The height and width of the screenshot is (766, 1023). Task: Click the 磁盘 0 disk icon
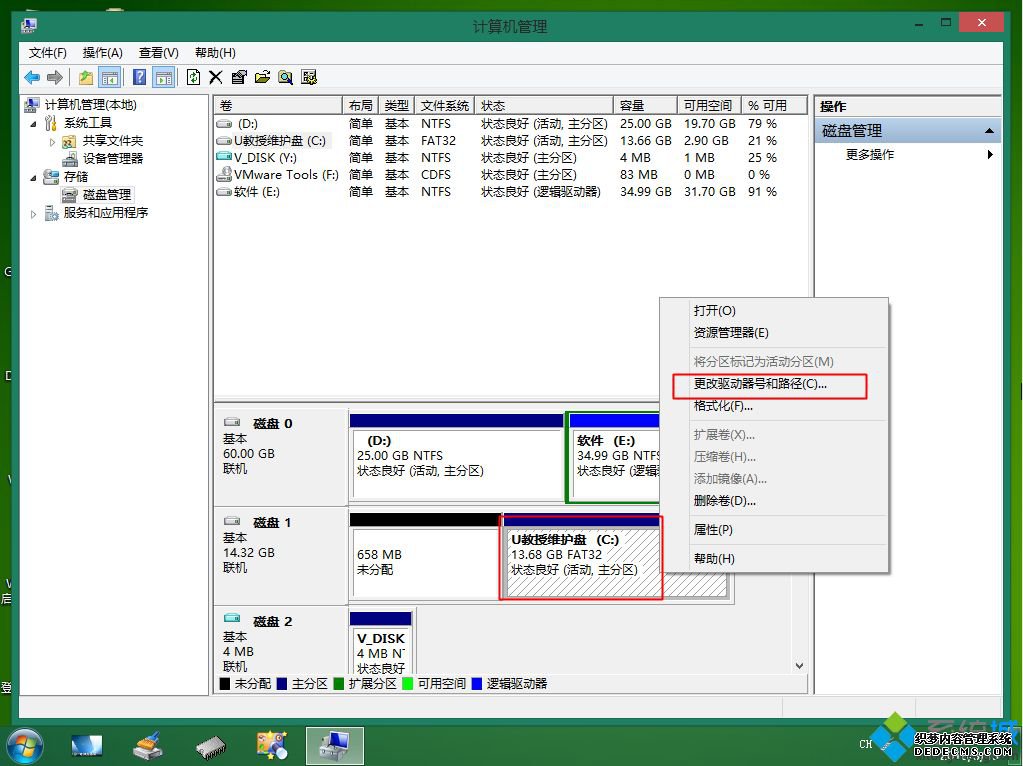232,422
